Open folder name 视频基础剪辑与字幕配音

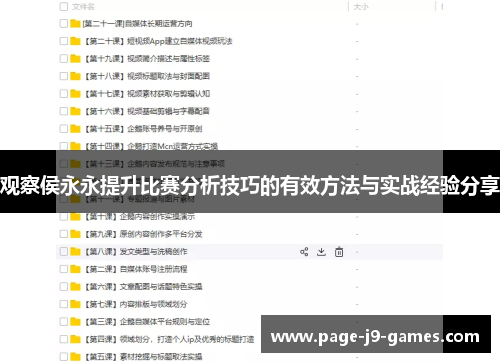168,111
